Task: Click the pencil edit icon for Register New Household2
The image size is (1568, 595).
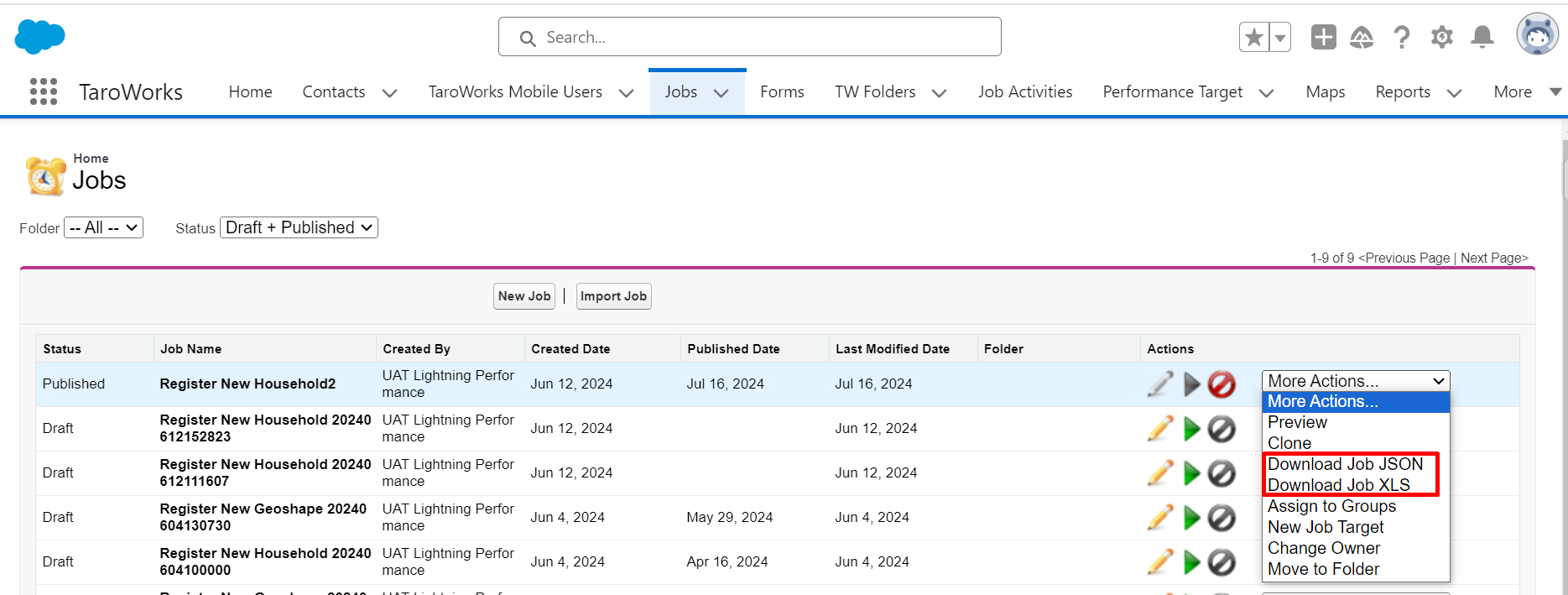Action: (1160, 384)
